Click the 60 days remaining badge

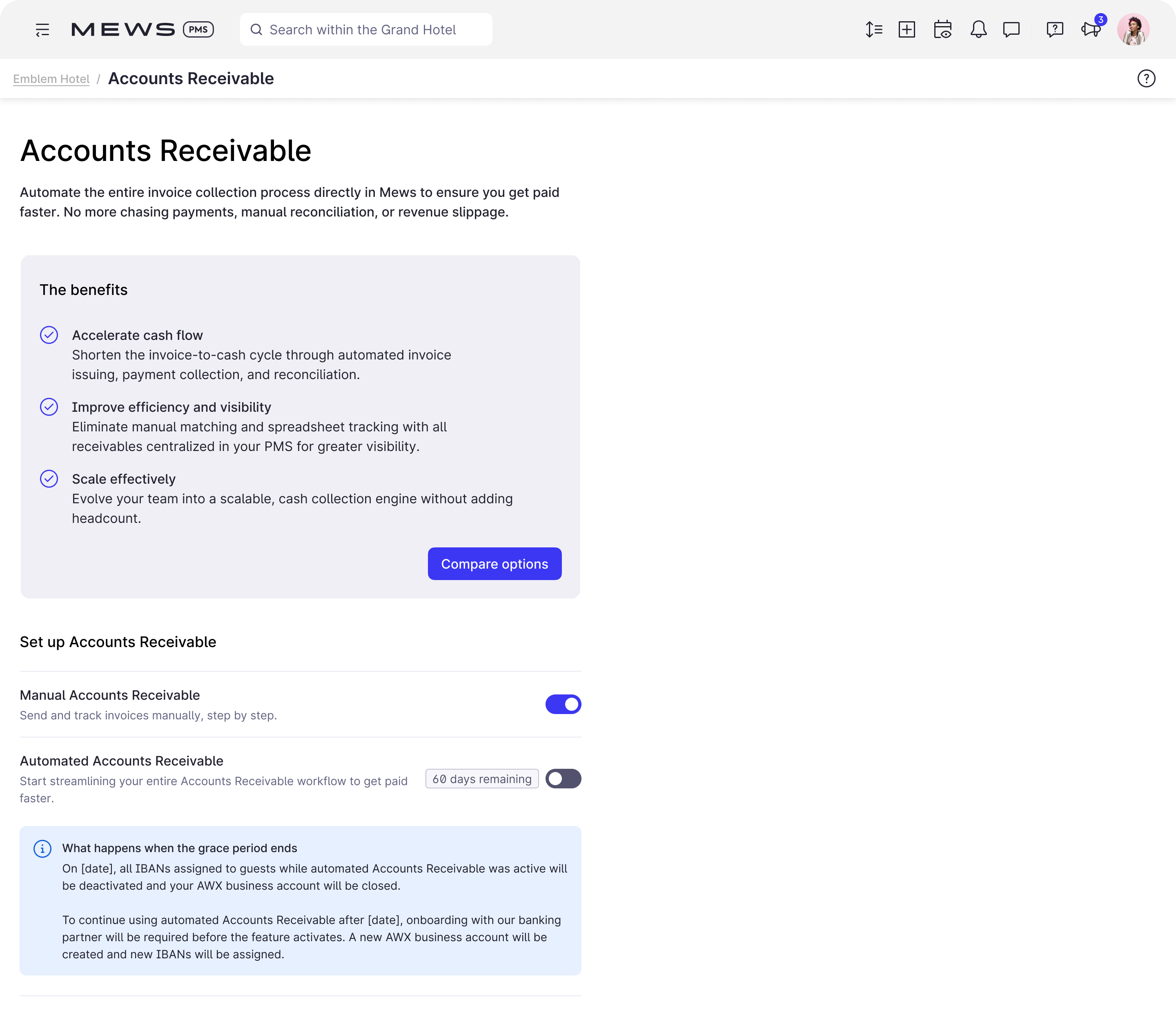481,779
